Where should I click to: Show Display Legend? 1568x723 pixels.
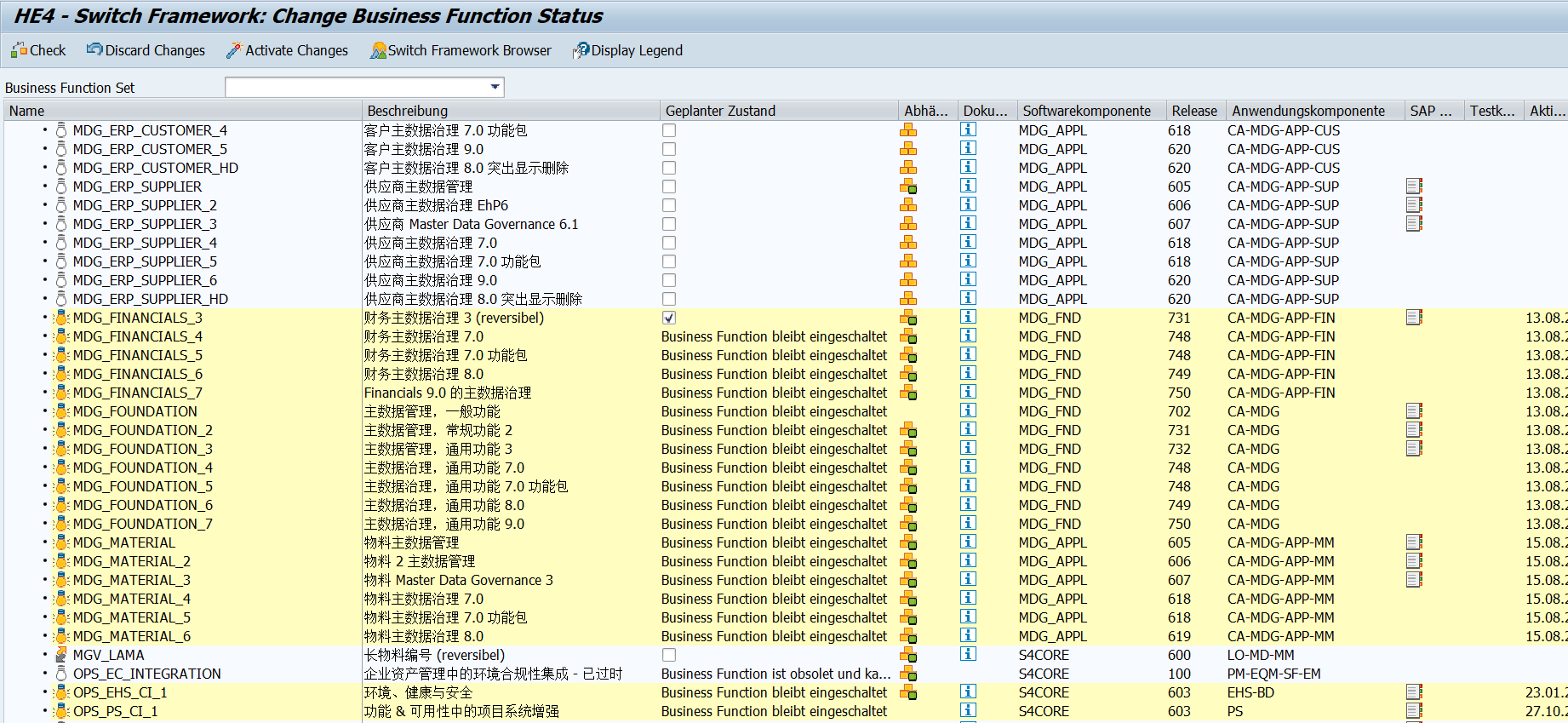pyautogui.click(x=627, y=50)
